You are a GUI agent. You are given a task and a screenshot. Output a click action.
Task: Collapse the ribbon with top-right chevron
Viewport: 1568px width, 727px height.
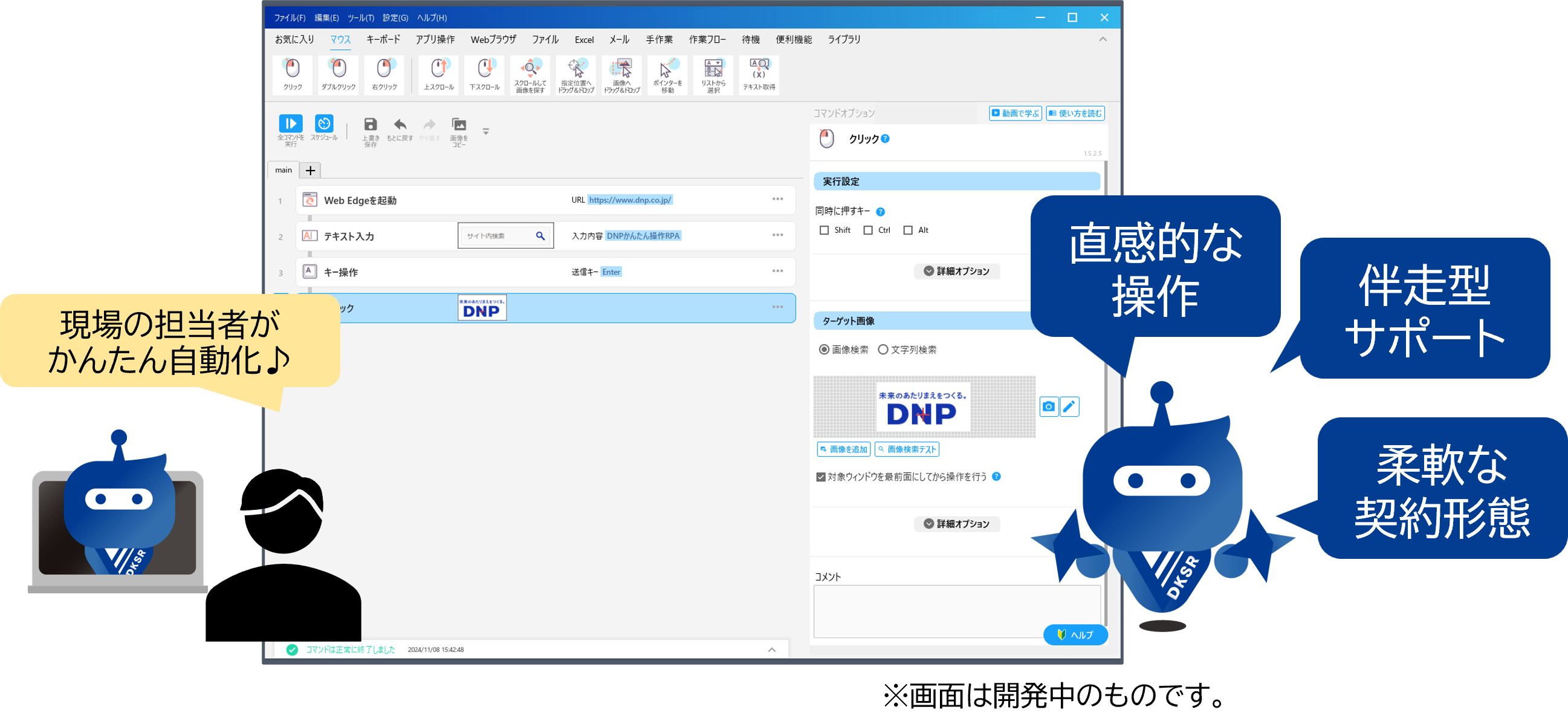coord(1103,39)
